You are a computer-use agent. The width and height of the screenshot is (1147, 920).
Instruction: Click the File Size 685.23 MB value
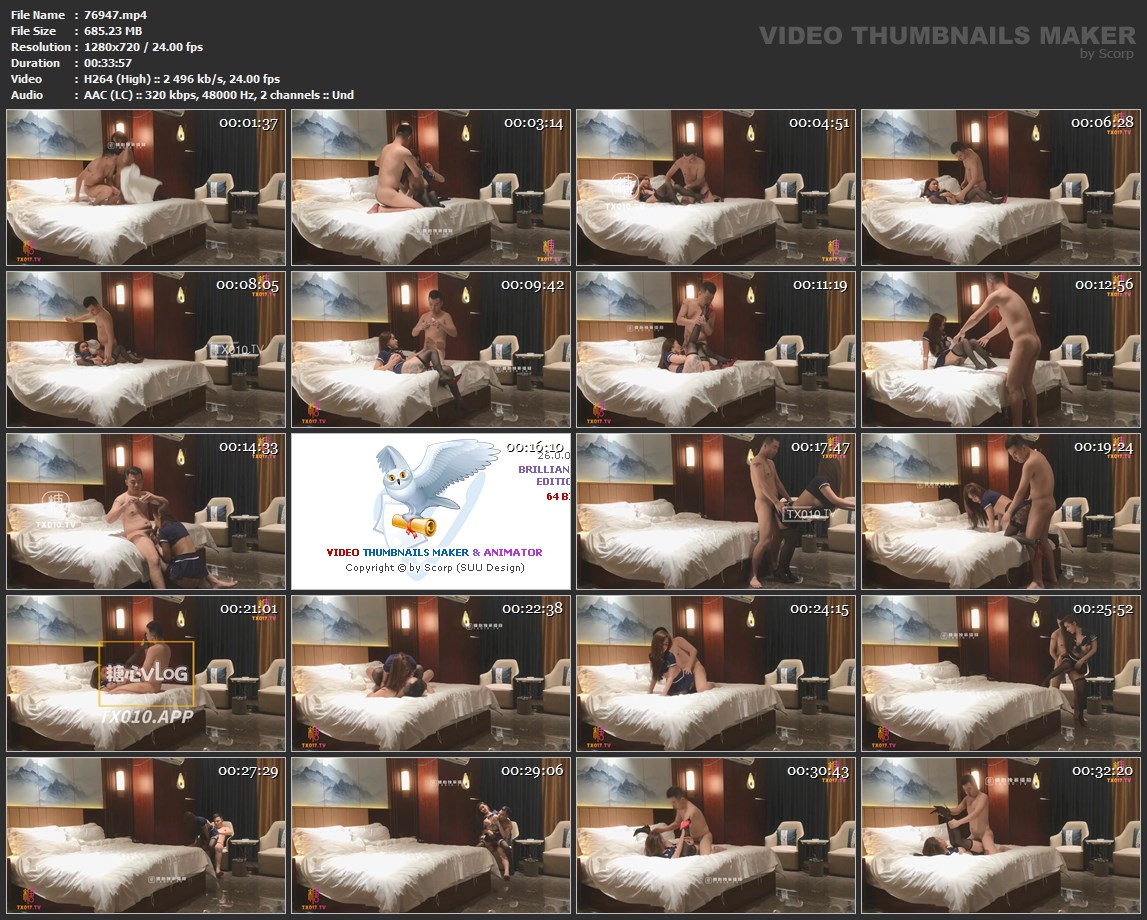click(x=108, y=31)
